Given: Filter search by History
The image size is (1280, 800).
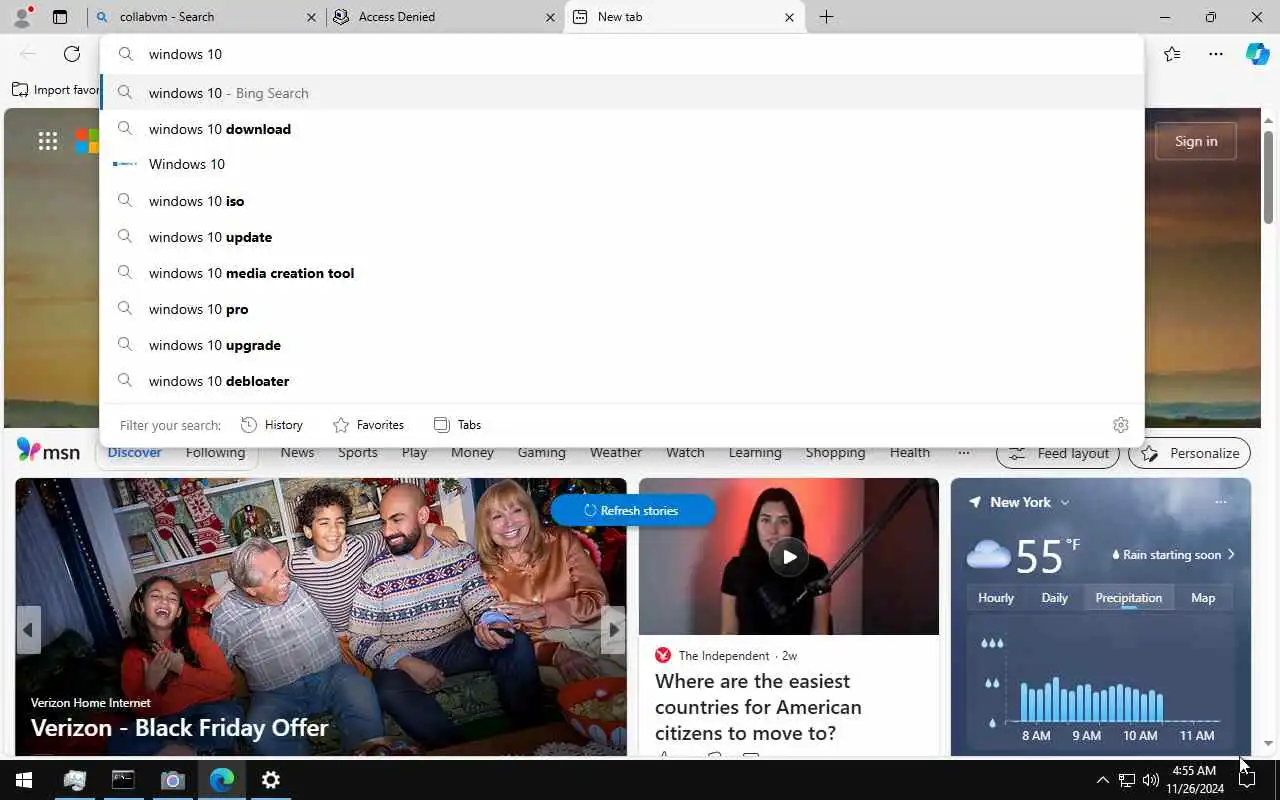Looking at the screenshot, I should (x=272, y=425).
